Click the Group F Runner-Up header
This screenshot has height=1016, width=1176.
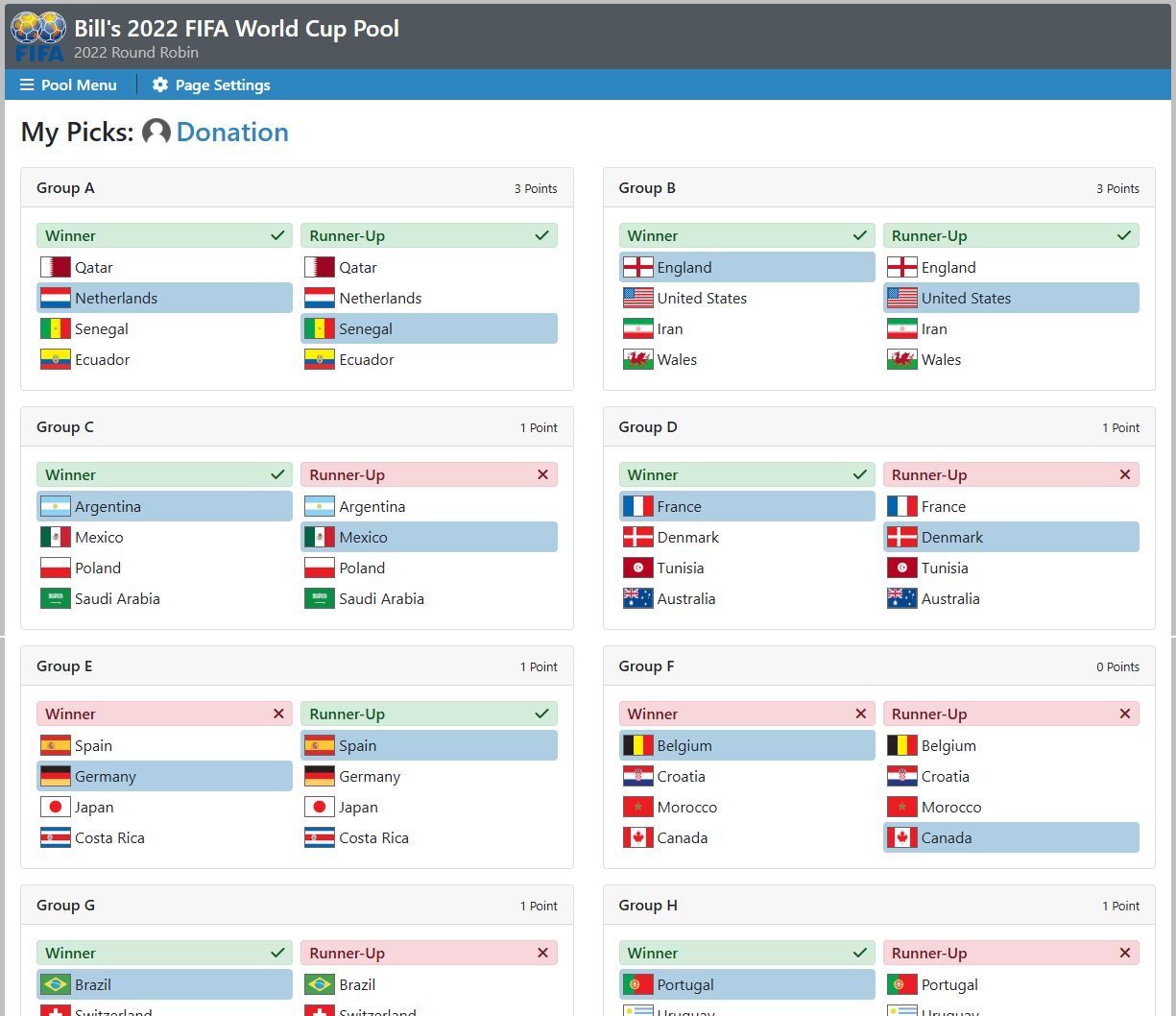coord(1011,714)
